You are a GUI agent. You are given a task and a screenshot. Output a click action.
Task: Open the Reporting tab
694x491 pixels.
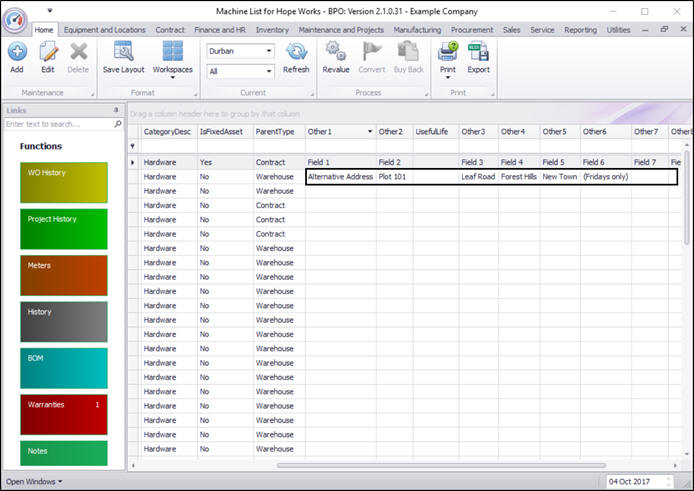(580, 30)
